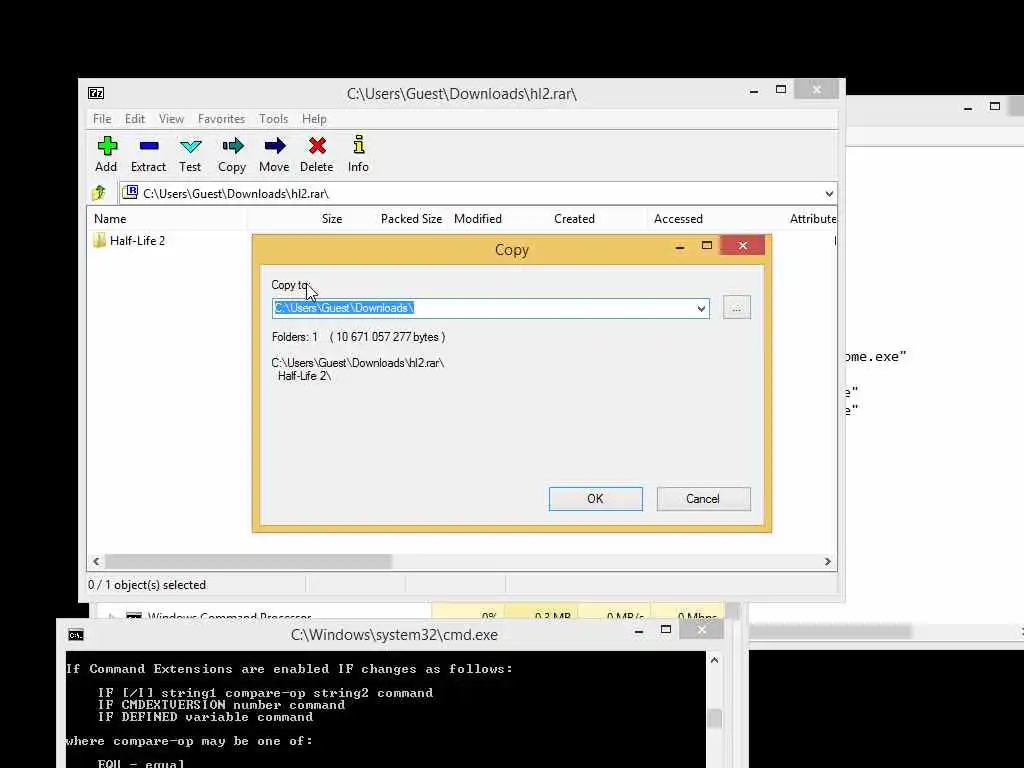Expand the address bar path dropdown
Viewport: 1024px width, 768px height.
[829, 193]
